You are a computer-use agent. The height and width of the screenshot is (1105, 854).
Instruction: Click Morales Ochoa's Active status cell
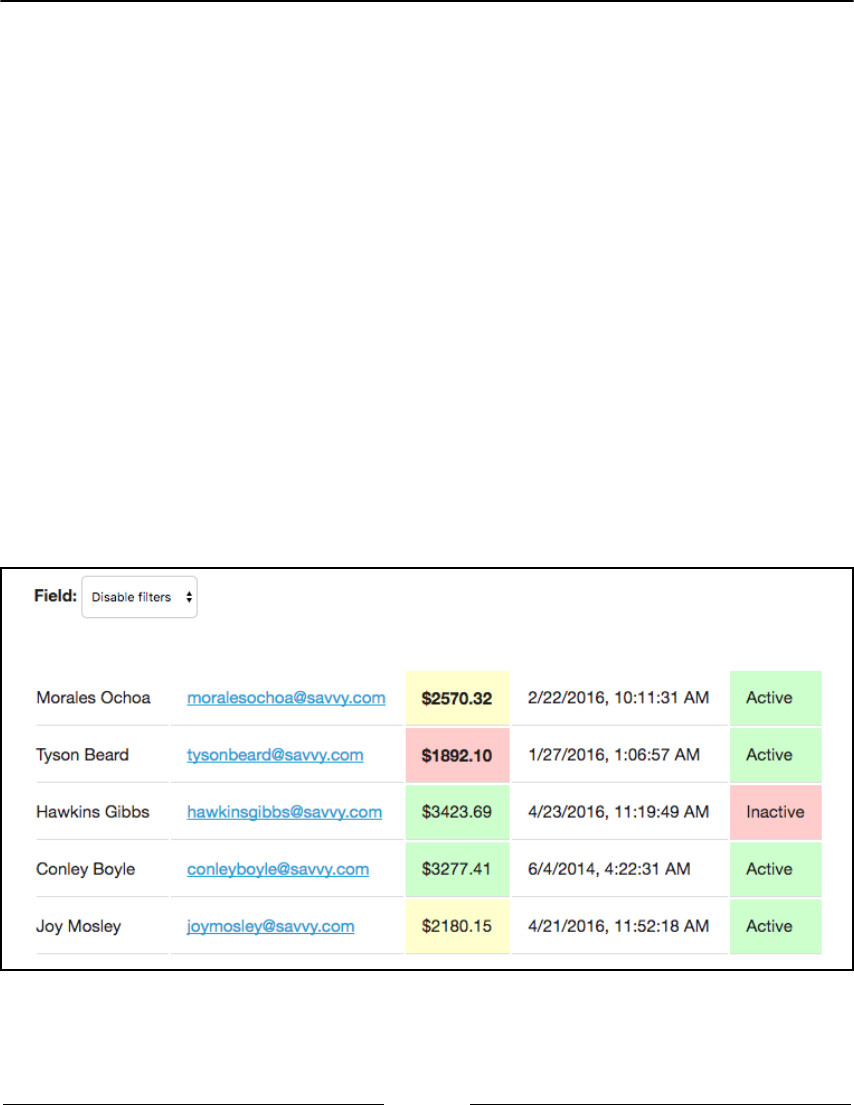pos(776,698)
